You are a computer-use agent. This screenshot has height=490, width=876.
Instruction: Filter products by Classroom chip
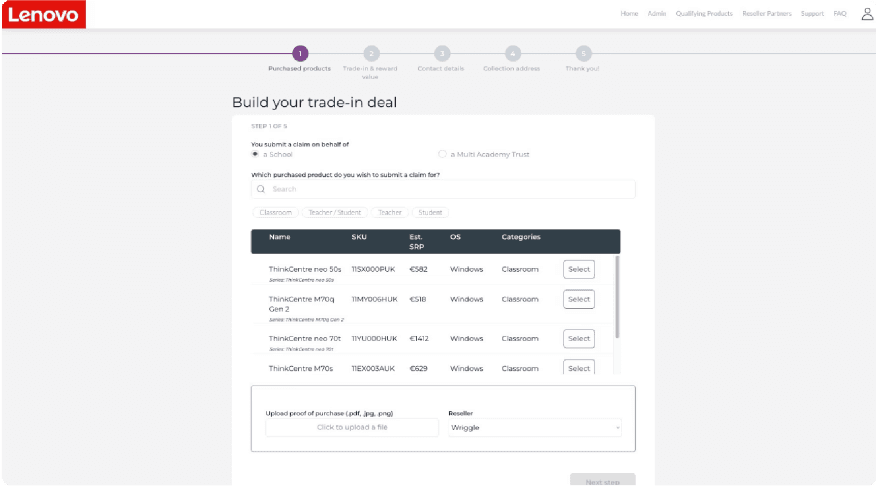point(275,212)
